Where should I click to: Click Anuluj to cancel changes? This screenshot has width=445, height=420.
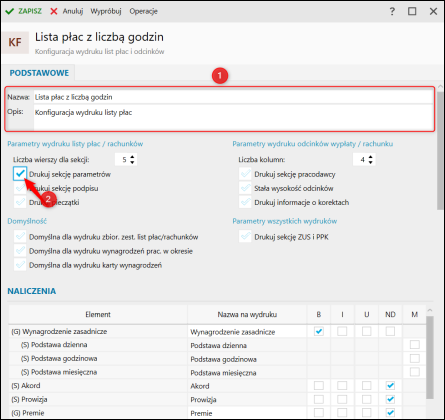click(67, 11)
